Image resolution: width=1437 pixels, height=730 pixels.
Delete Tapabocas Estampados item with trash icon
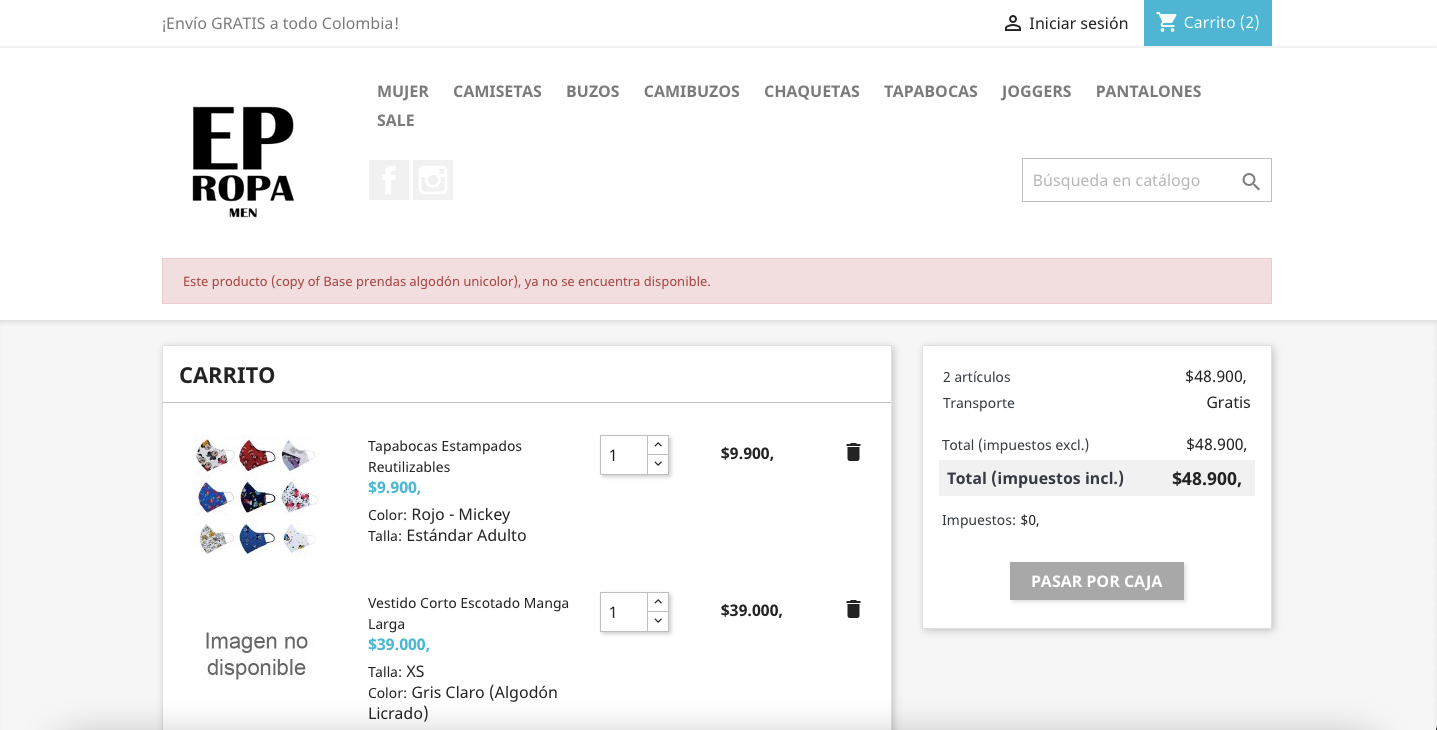[853, 452]
